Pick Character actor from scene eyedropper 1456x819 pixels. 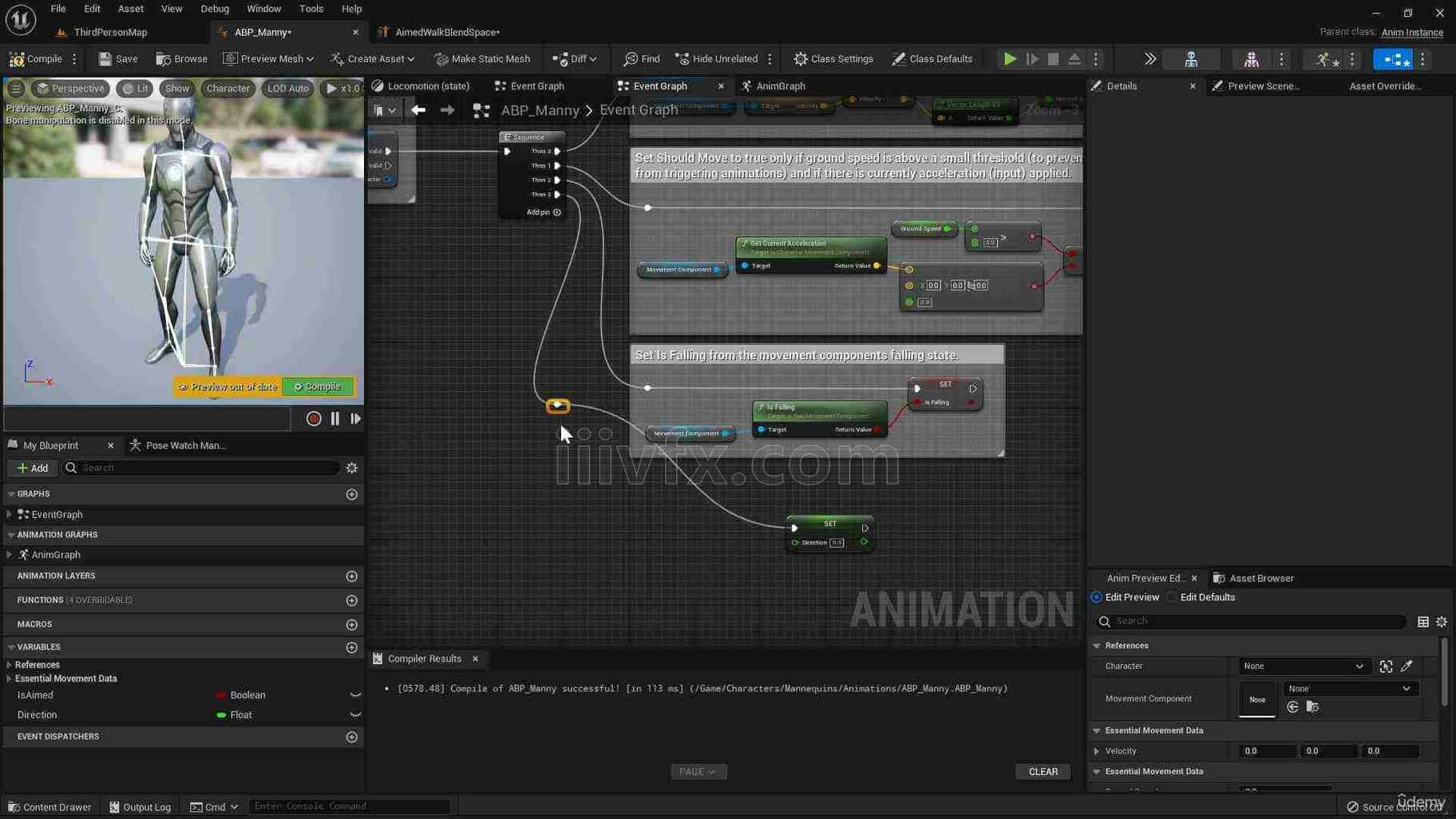pyautogui.click(x=1407, y=667)
